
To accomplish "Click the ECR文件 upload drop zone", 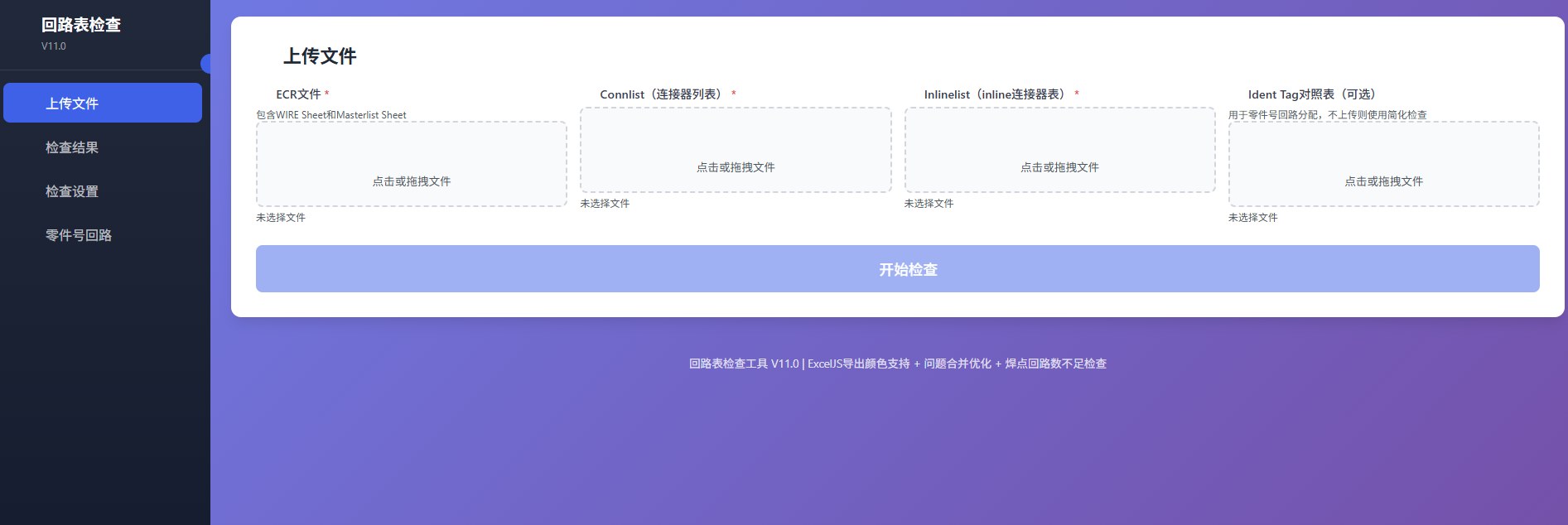I will [412, 164].
